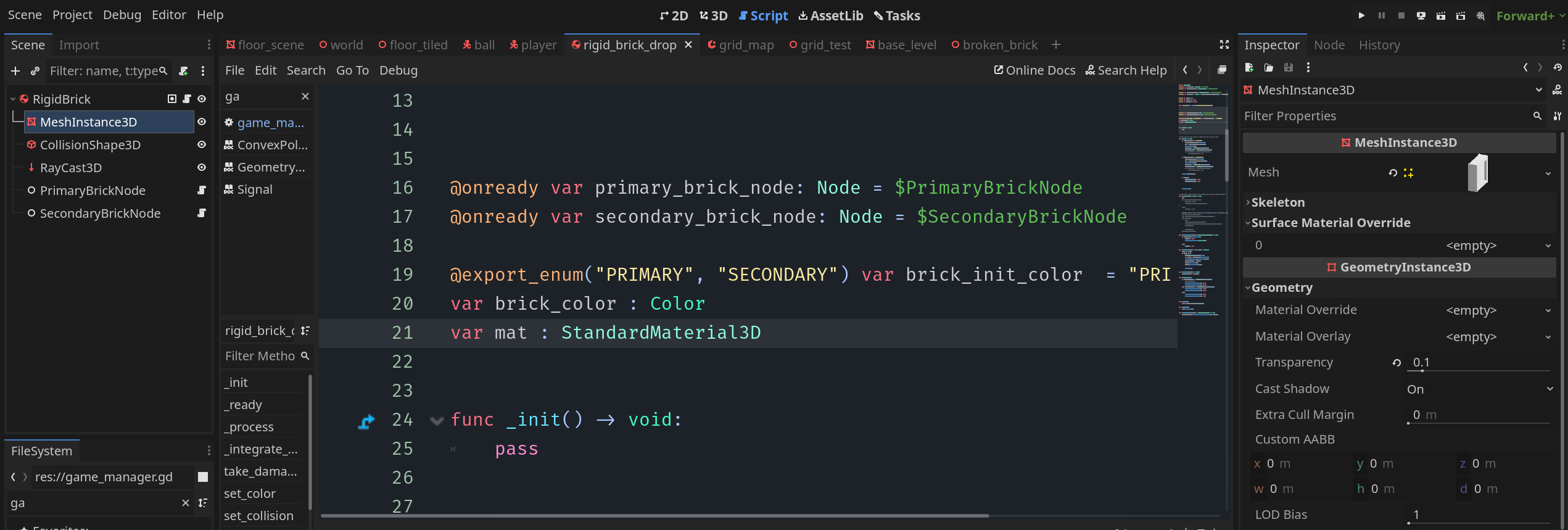This screenshot has height=530, width=1568.
Task: Open the scene dock extra options menu
Action: pyautogui.click(x=203, y=71)
